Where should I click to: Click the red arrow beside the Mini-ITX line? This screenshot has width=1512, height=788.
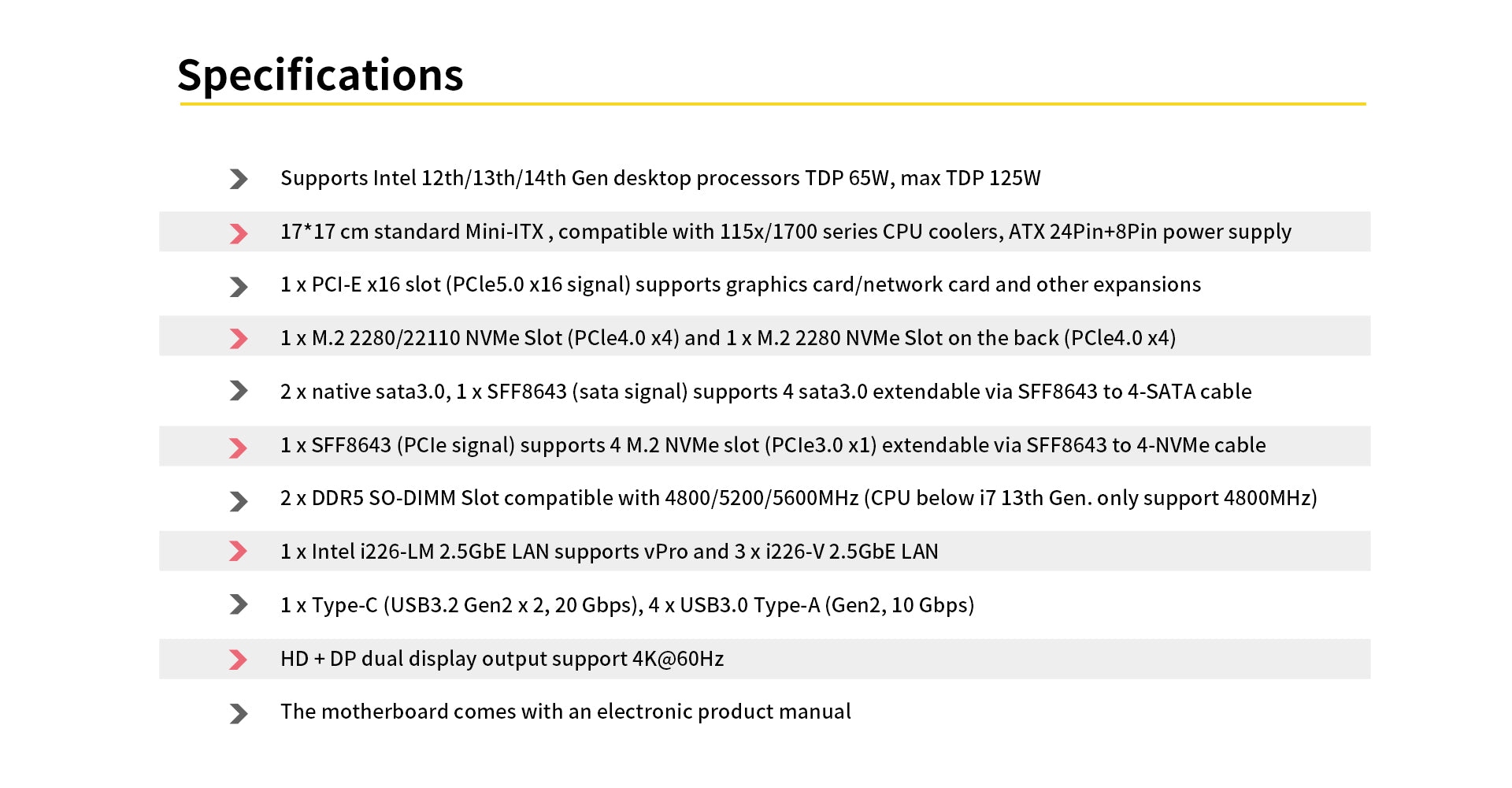click(x=238, y=233)
